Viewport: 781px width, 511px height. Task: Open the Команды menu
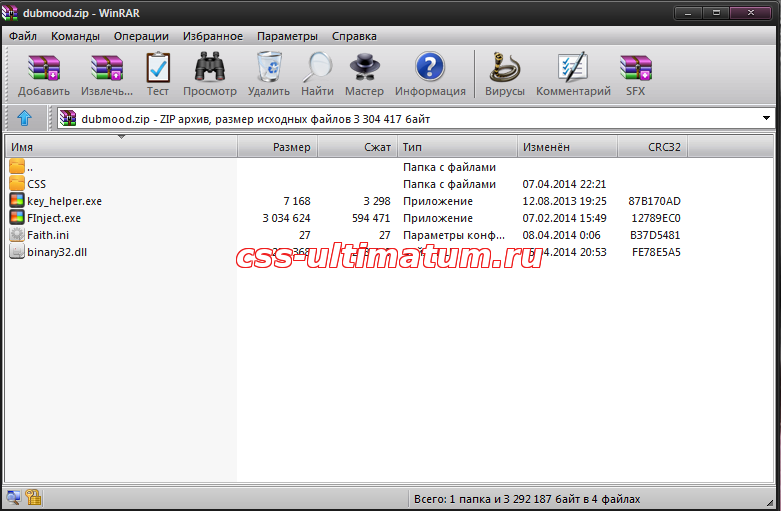click(x=75, y=36)
